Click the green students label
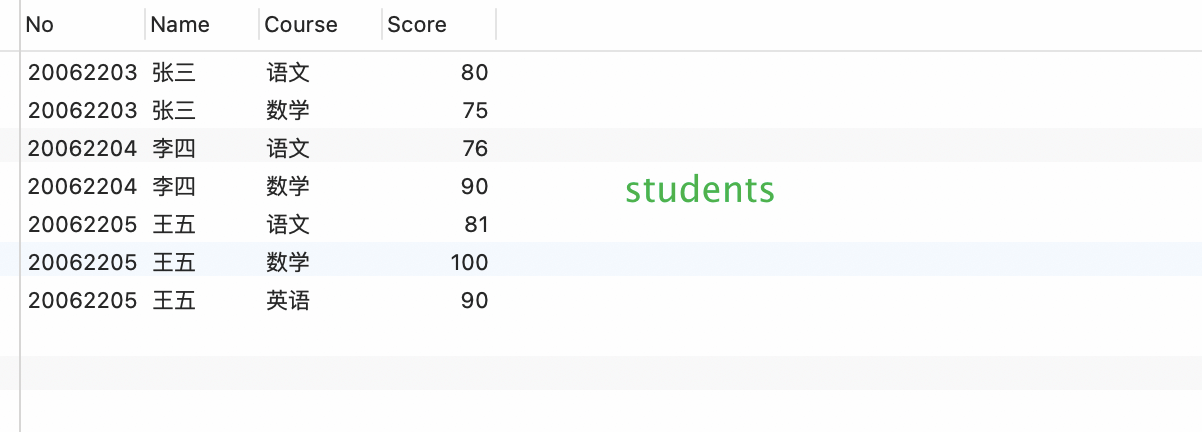Screen dimensions: 1202x432 coord(700,189)
